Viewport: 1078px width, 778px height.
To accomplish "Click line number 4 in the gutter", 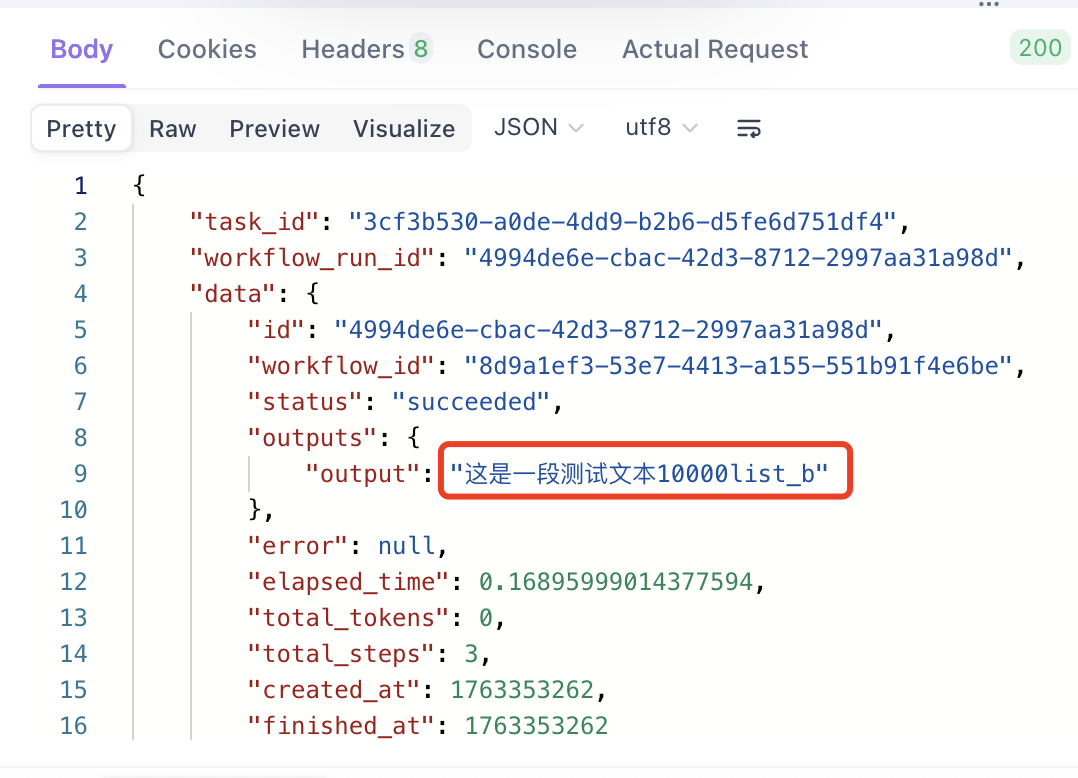I will (x=80, y=294).
